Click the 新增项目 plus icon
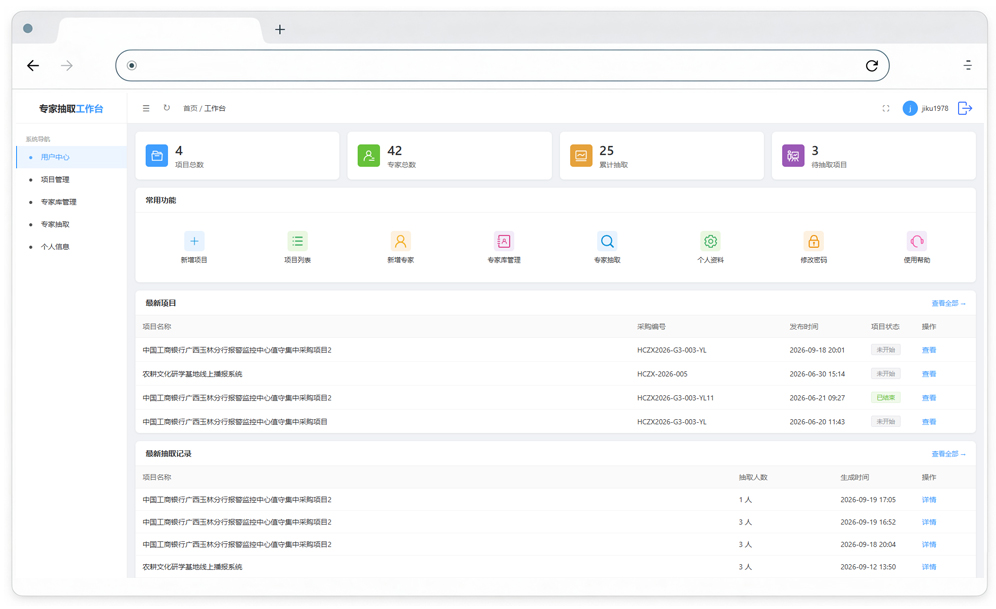996x609 pixels. pos(194,241)
